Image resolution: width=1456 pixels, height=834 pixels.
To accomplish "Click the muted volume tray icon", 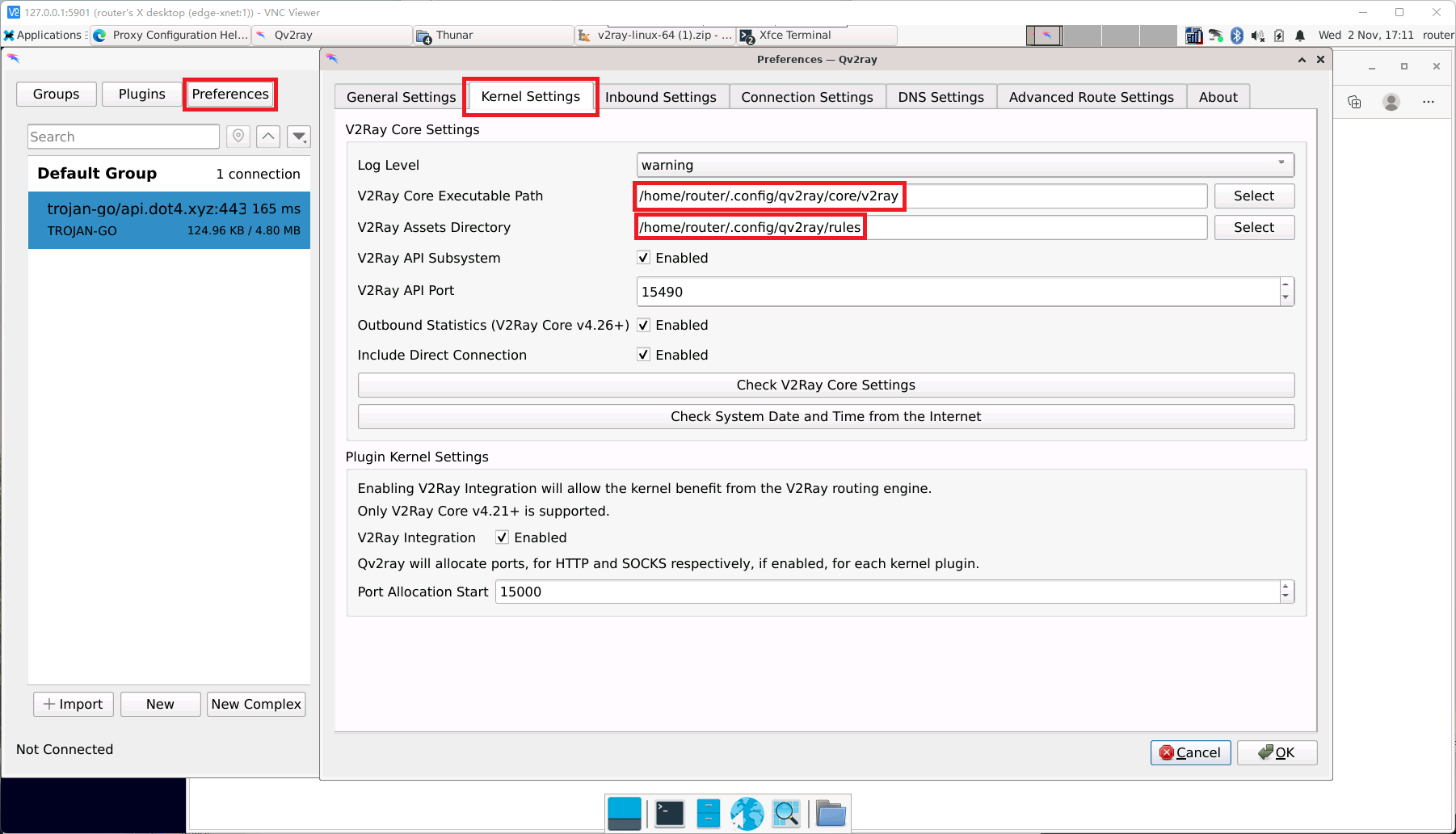I will 1258,36.
